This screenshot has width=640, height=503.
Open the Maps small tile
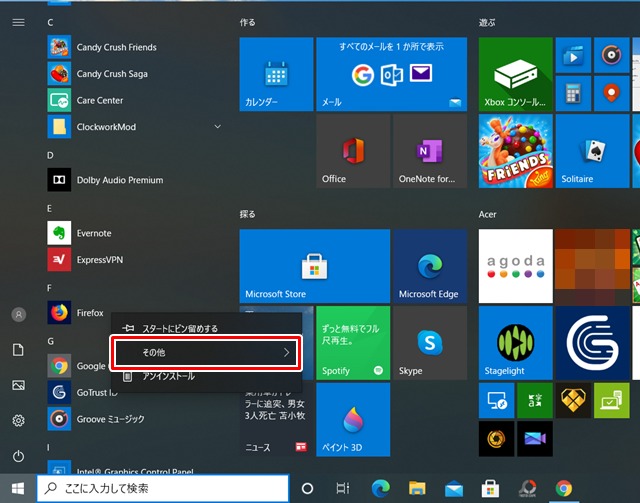[x=611, y=93]
